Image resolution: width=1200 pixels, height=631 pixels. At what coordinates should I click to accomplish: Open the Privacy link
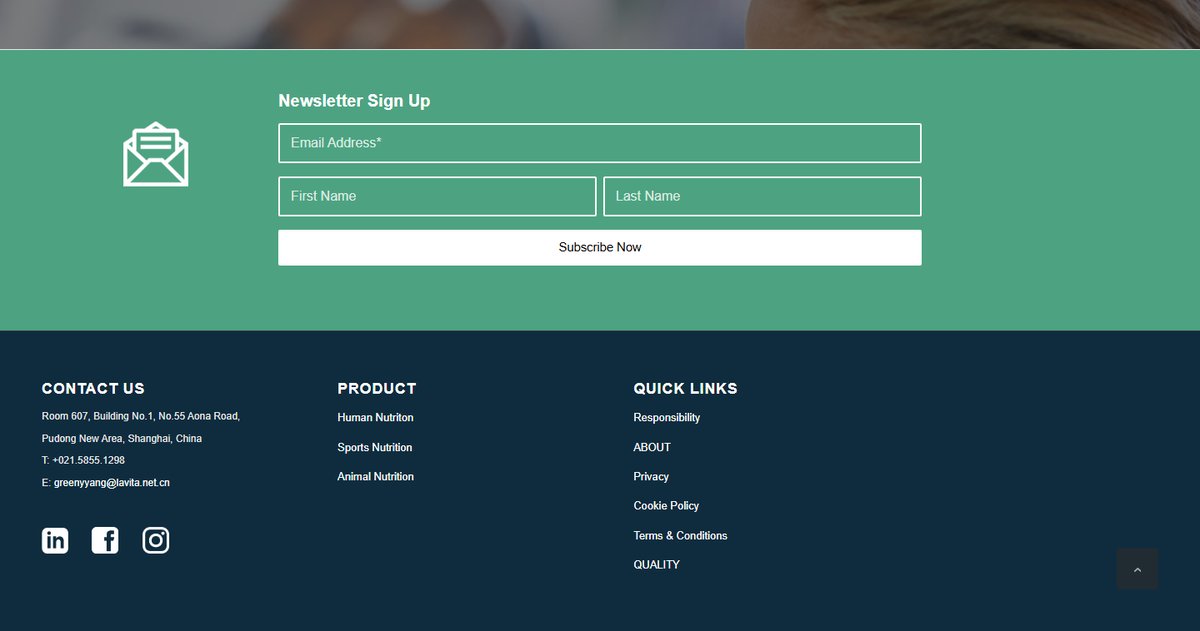[651, 477]
